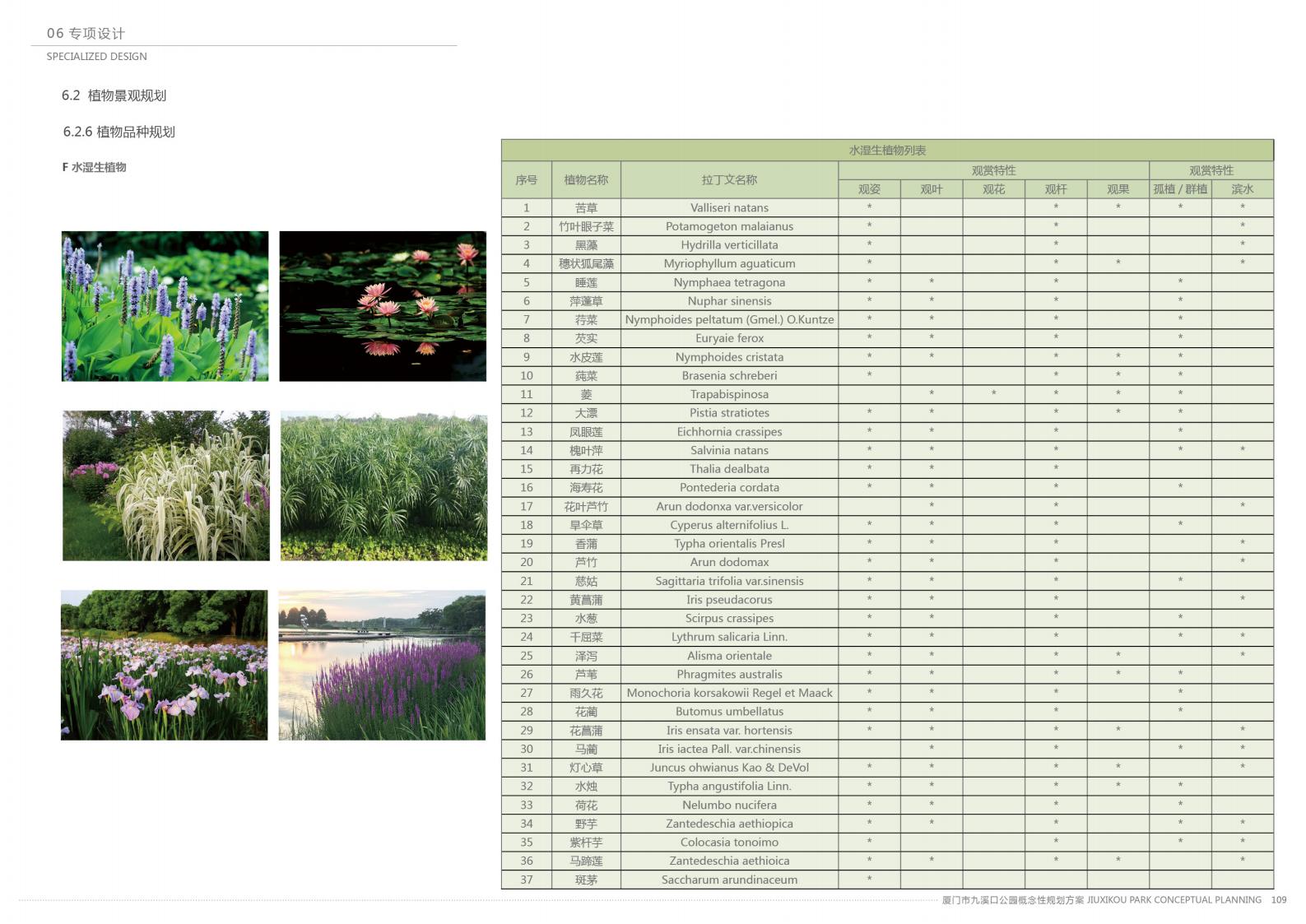This screenshot has height=924, width=1306.
Task: Click the '植物名称' column header
Action: pos(586,179)
